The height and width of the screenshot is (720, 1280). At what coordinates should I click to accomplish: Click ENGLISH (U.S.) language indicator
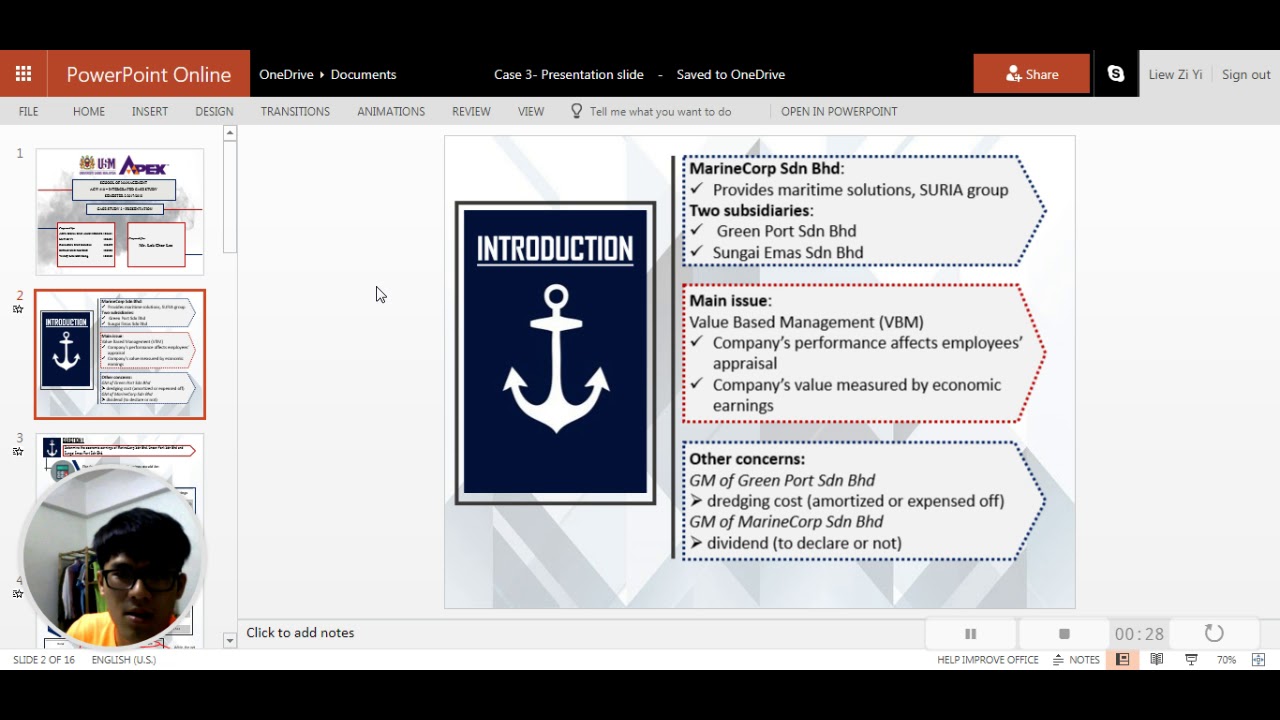(x=124, y=660)
